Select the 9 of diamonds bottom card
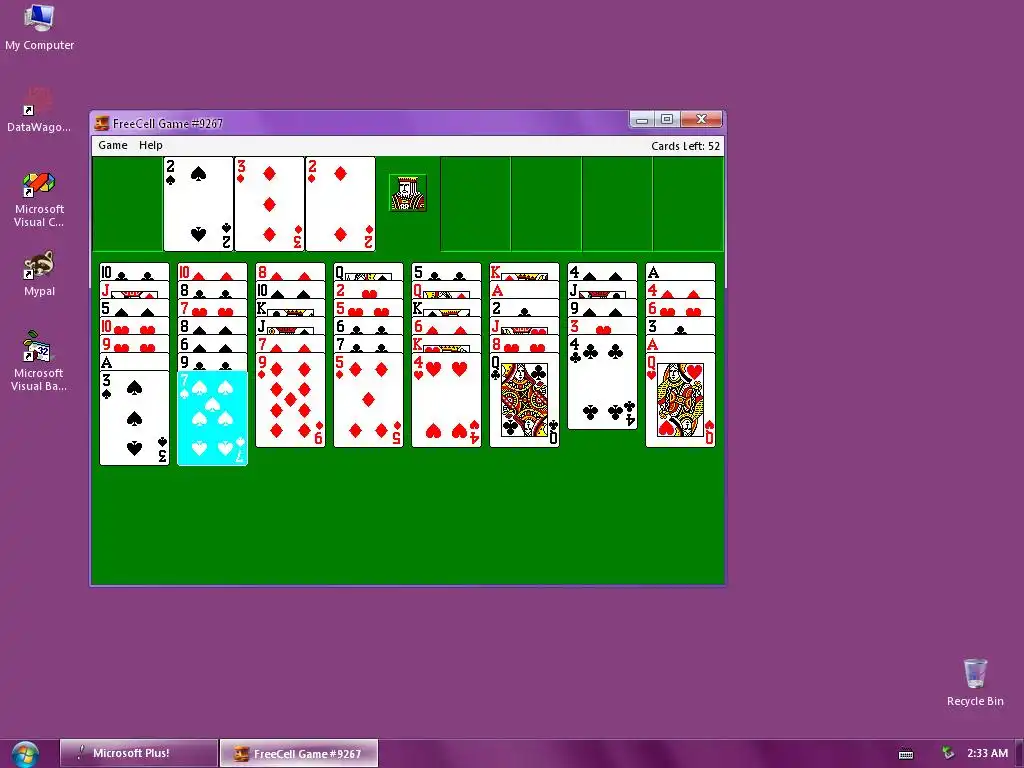Image resolution: width=1024 pixels, height=768 pixels. [290, 400]
